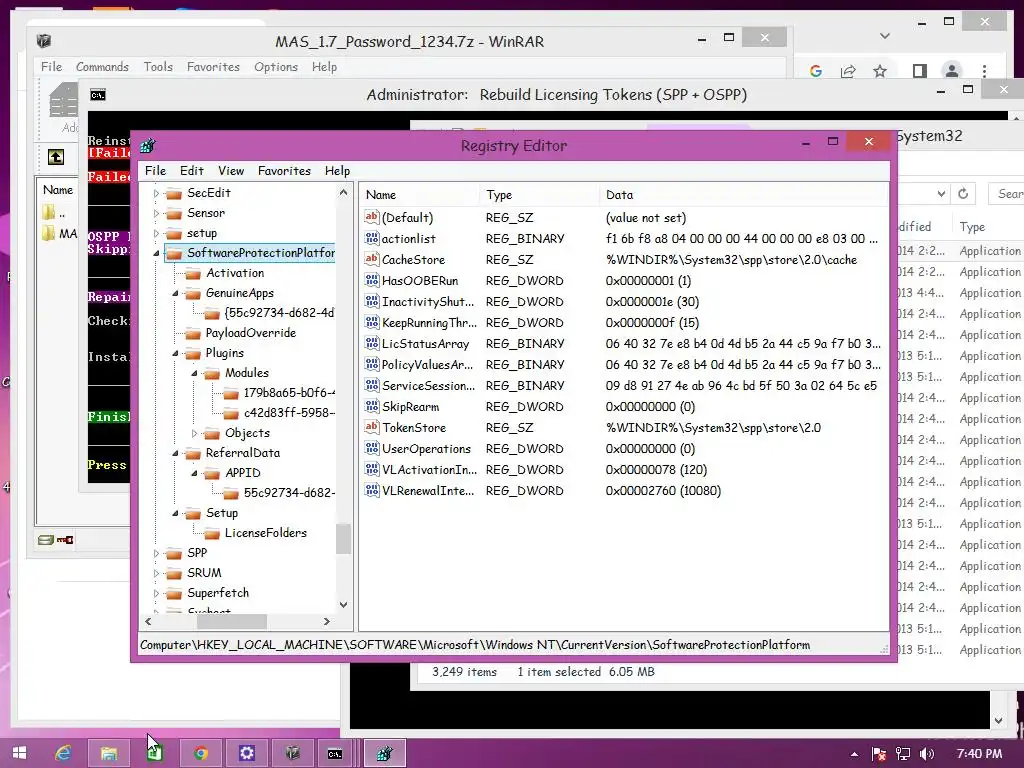
Task: Open the Registry Editor Help menu
Action: coord(337,170)
